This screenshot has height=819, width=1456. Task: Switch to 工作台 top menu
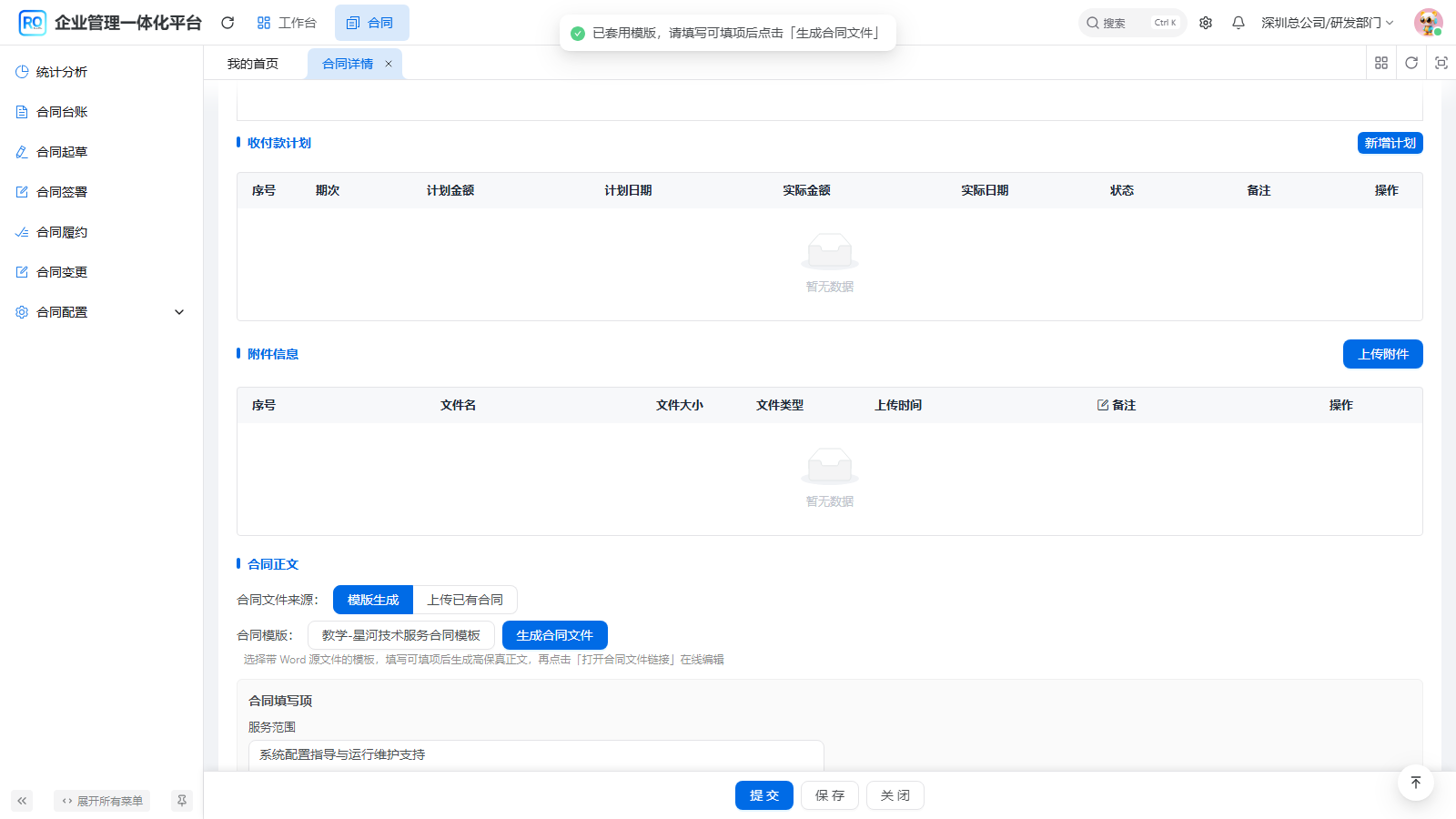point(287,23)
